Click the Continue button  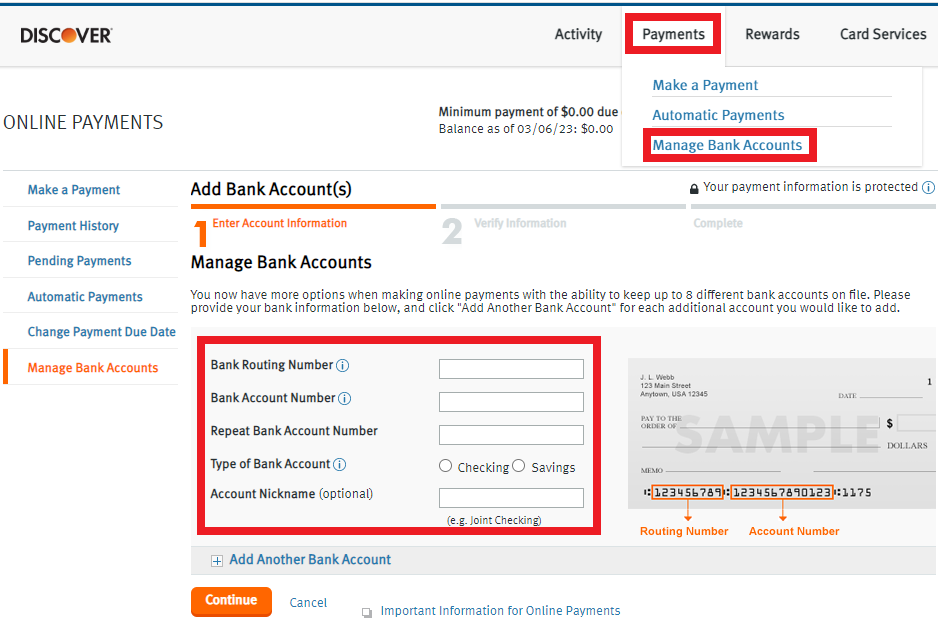point(231,601)
